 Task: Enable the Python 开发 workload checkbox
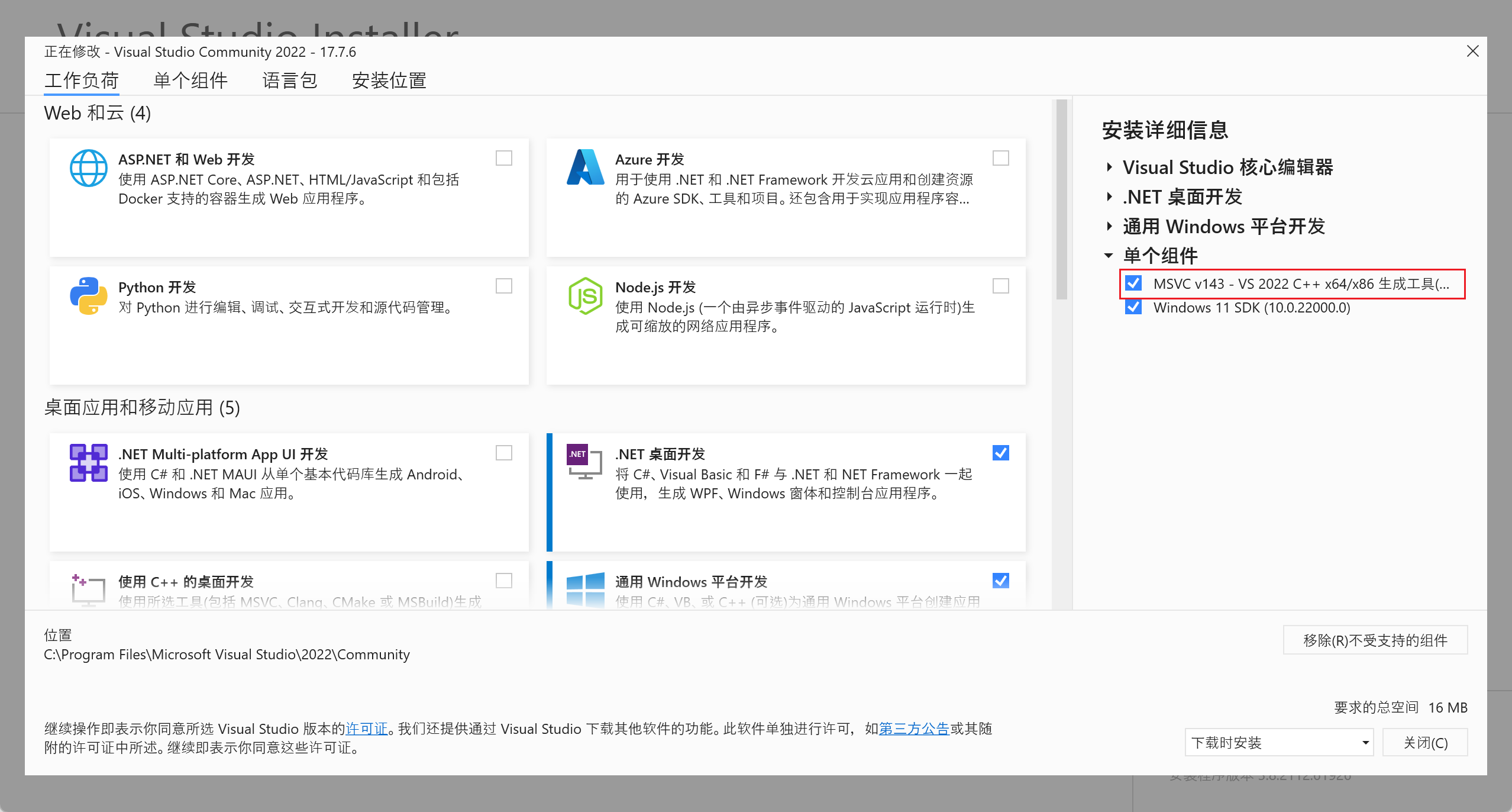[504, 286]
